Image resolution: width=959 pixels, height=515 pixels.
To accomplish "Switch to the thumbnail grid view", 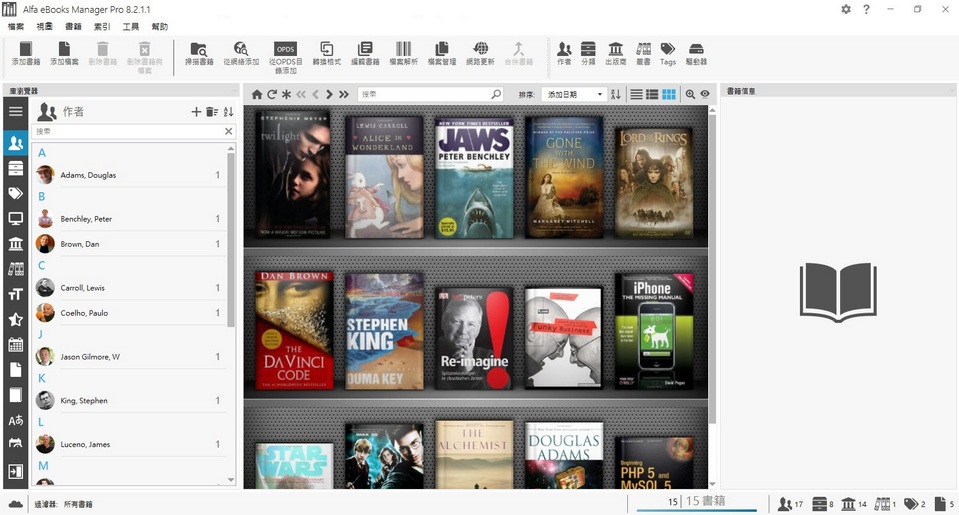I will pyautogui.click(x=668, y=94).
